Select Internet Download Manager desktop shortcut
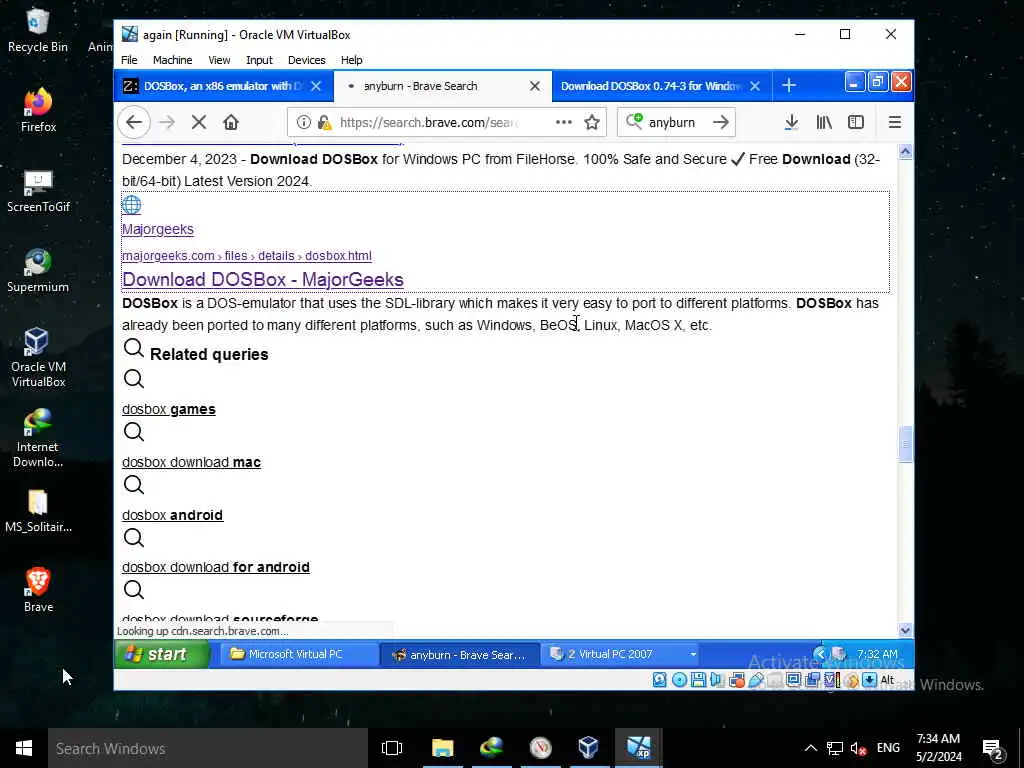 pyautogui.click(x=38, y=438)
